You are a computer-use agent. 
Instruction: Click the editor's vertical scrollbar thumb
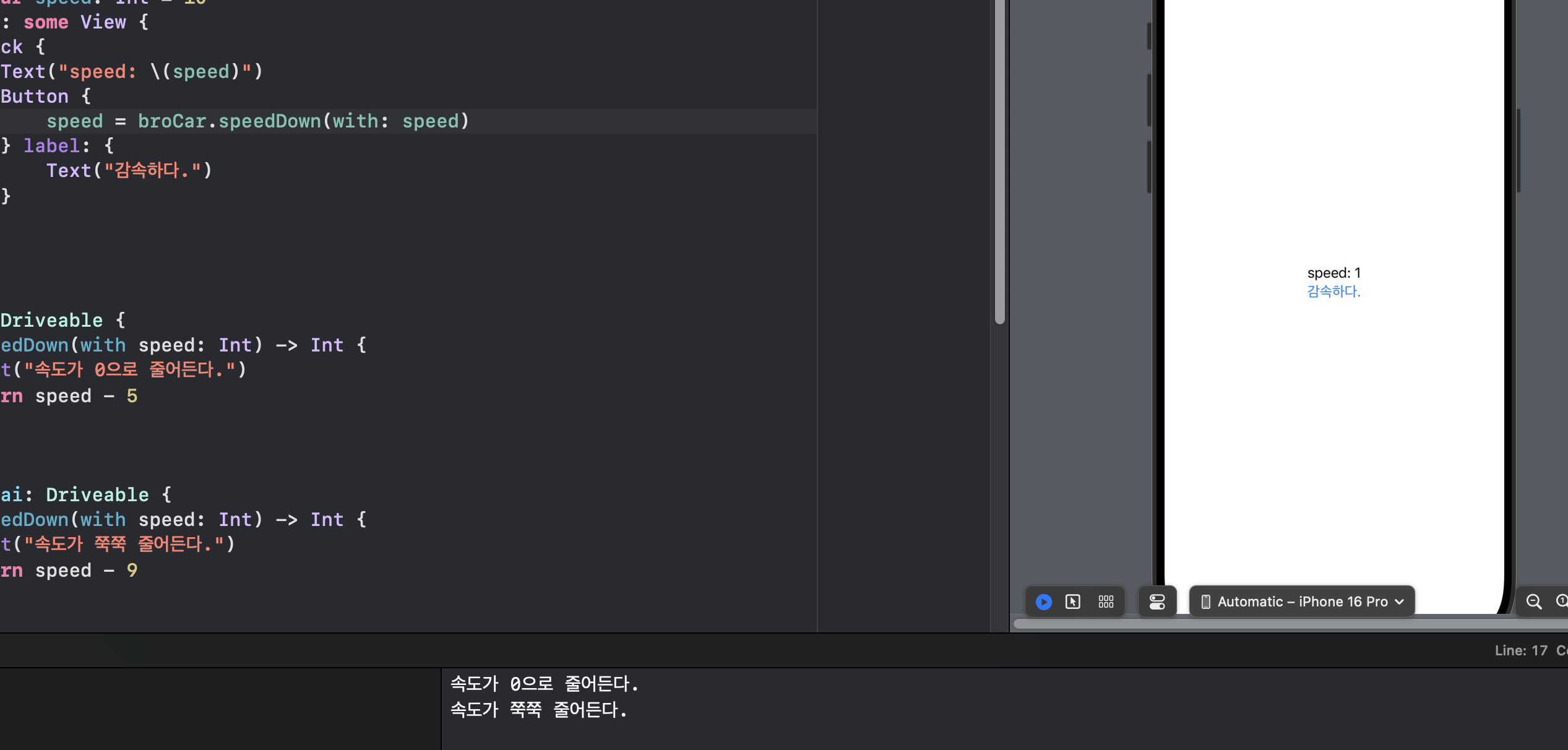(x=999, y=161)
